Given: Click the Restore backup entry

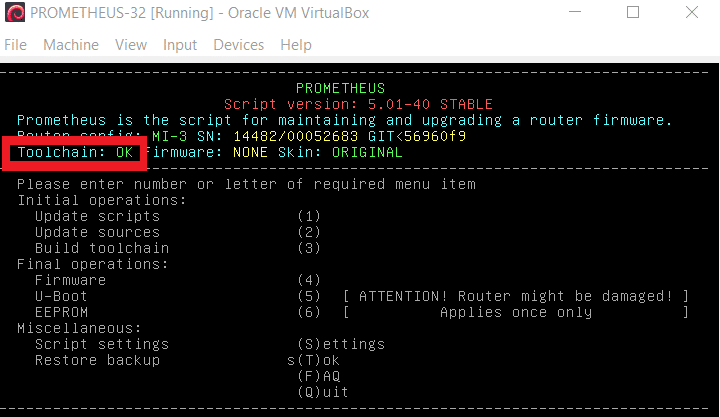Looking at the screenshot, I should point(97,360).
